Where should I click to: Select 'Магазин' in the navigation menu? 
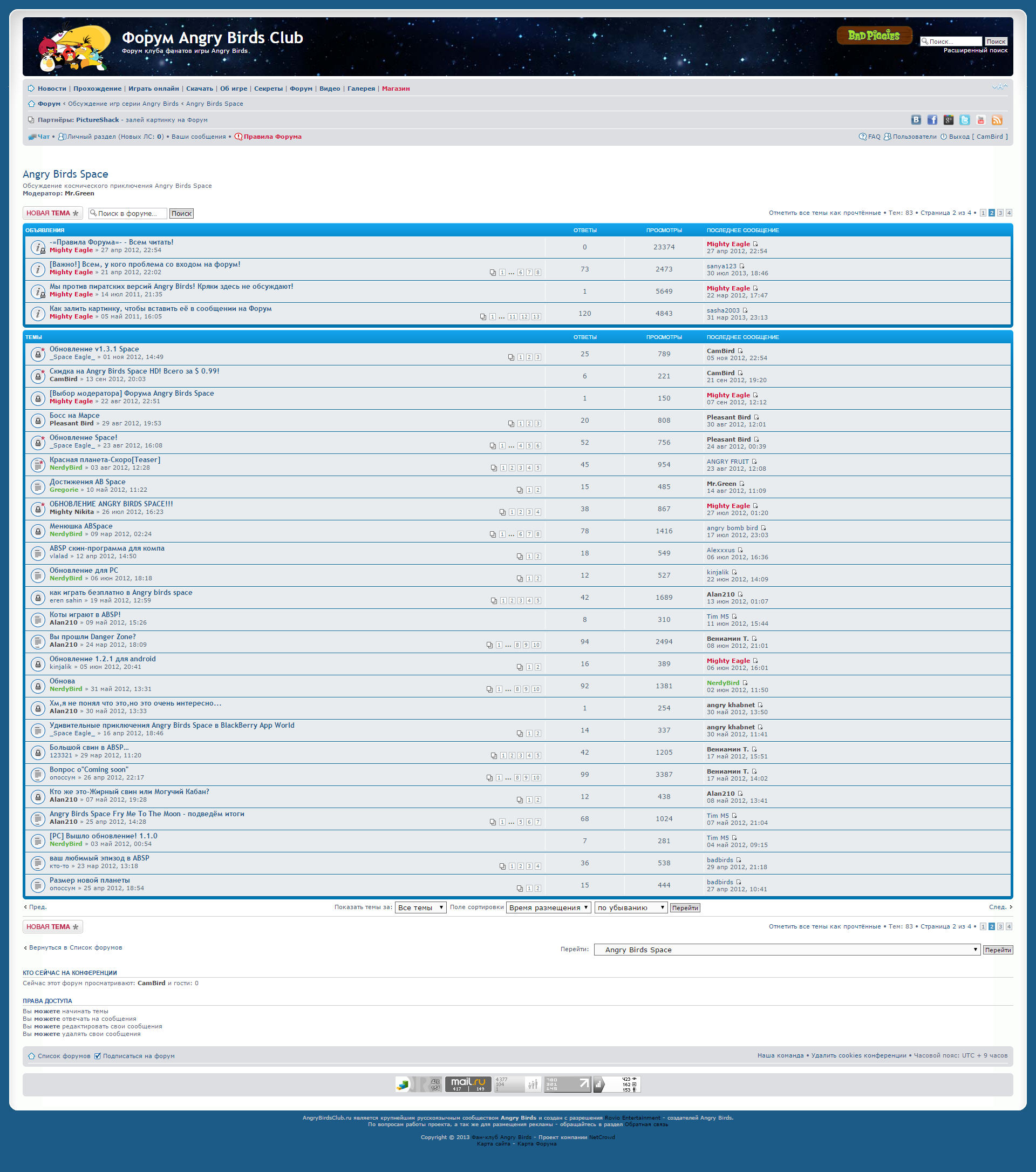click(x=396, y=89)
